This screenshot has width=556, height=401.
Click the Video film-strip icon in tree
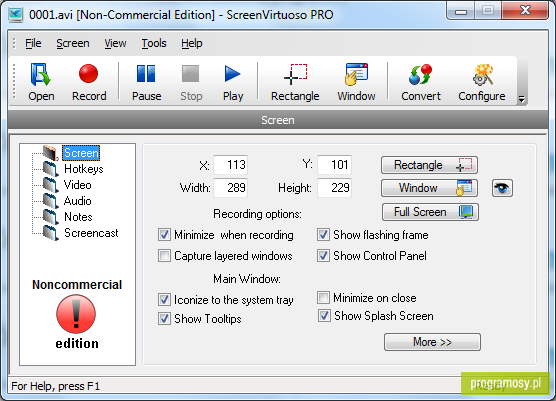point(51,185)
